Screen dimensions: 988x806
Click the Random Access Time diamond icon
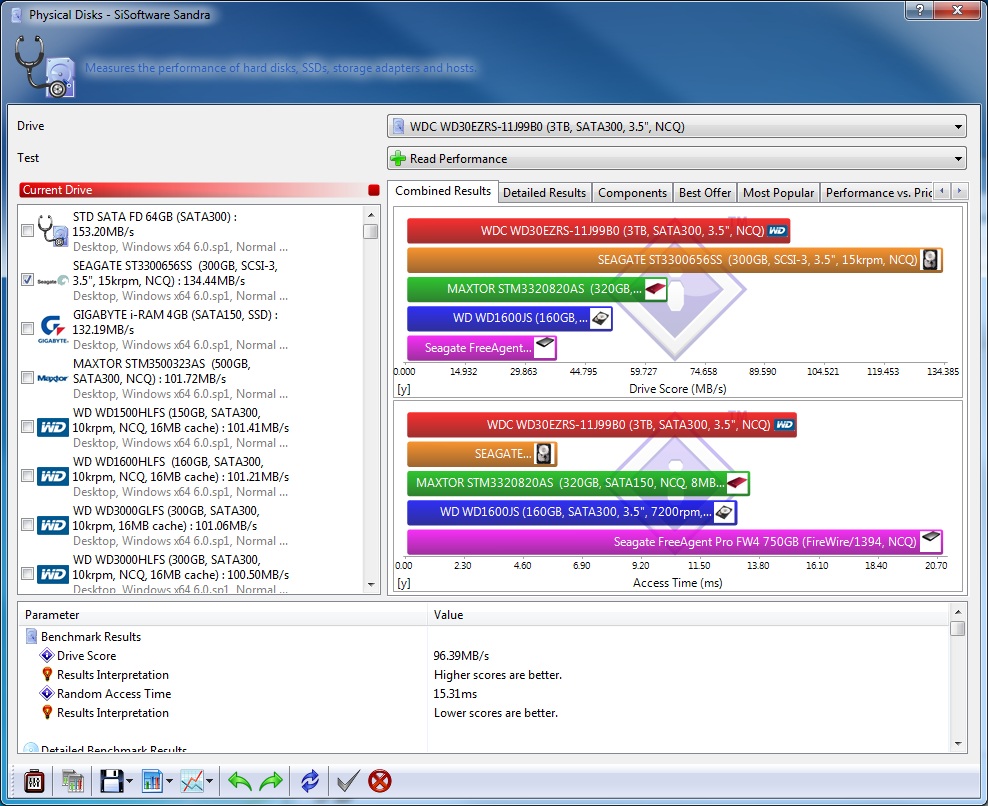click(47, 693)
